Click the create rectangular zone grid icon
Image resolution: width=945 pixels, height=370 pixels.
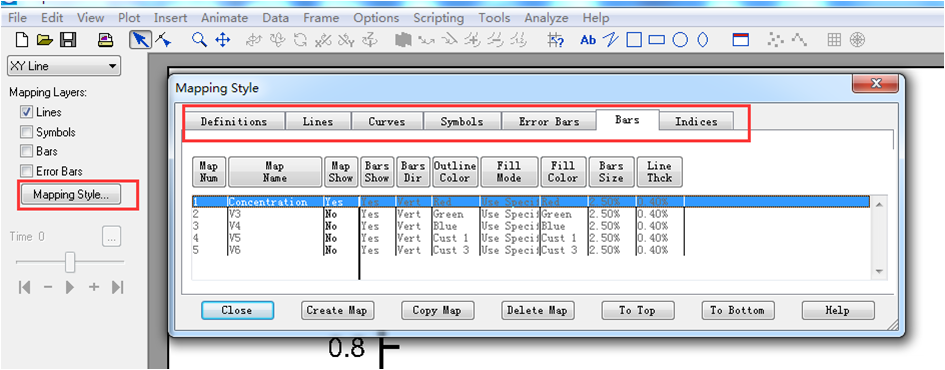(834, 40)
